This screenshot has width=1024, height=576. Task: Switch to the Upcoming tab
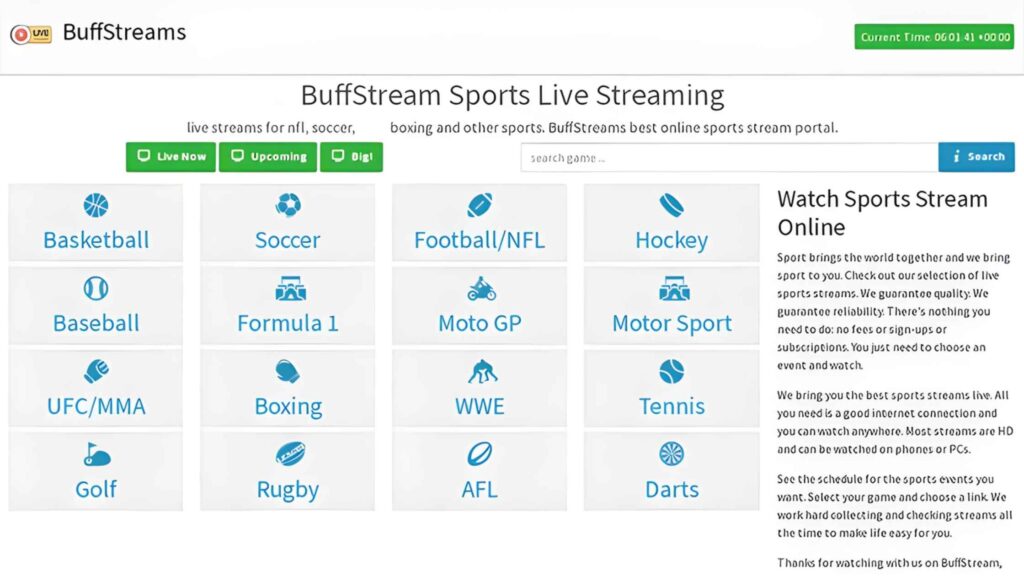coord(267,157)
